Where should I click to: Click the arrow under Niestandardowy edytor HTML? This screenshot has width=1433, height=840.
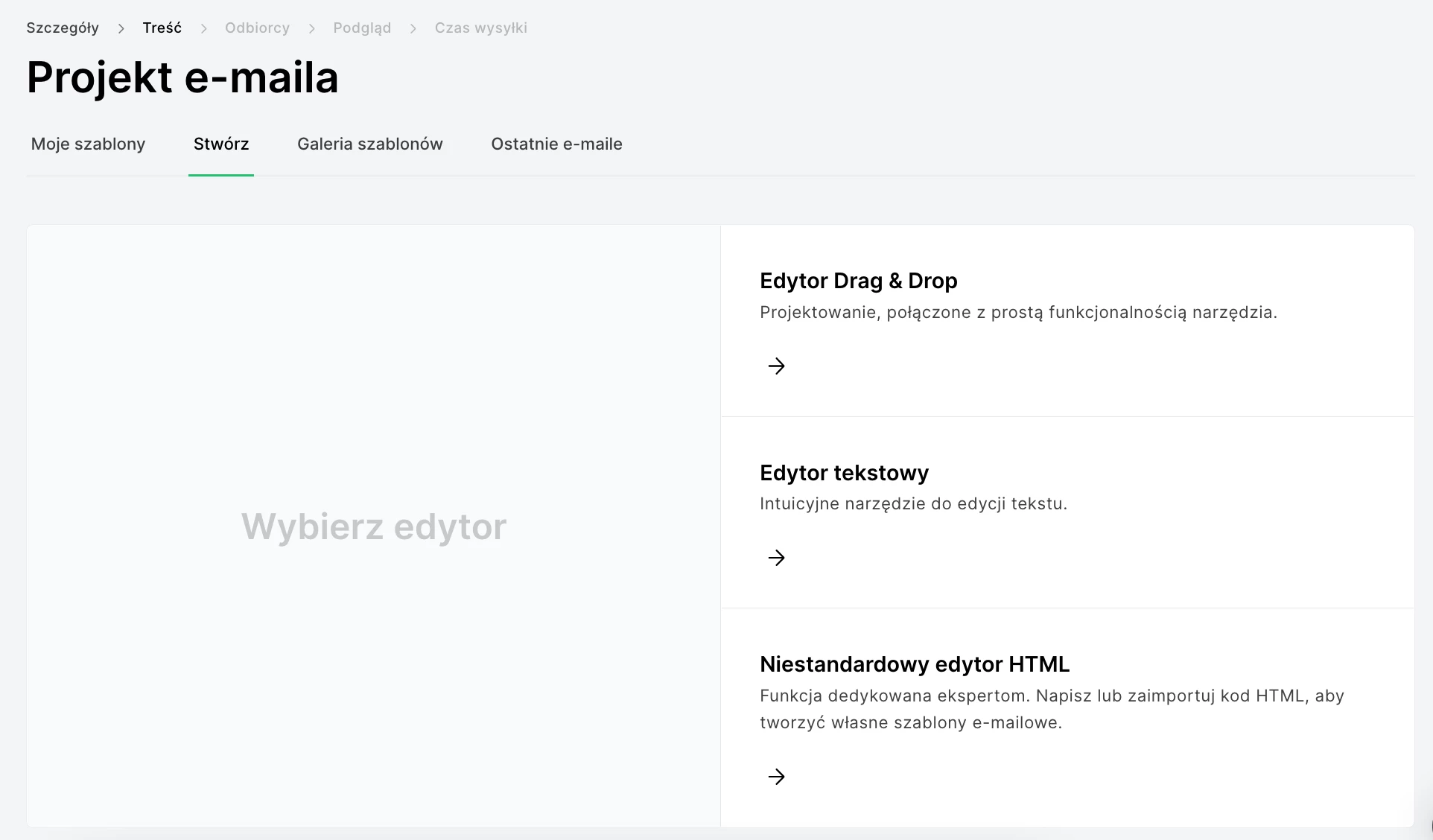(776, 777)
